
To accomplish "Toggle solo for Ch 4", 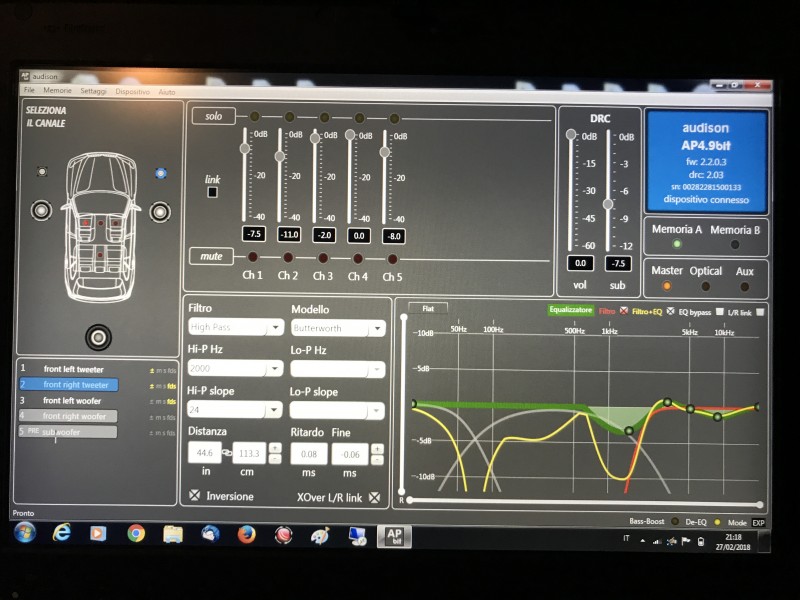I will (359, 118).
